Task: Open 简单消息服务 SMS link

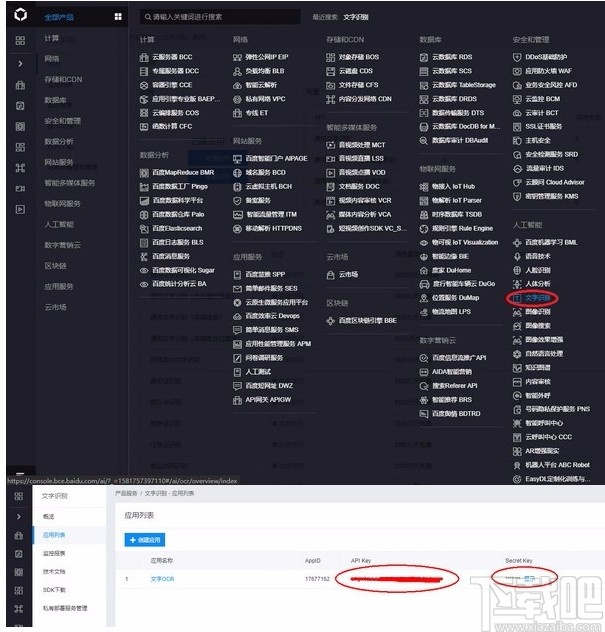Action: (272, 330)
